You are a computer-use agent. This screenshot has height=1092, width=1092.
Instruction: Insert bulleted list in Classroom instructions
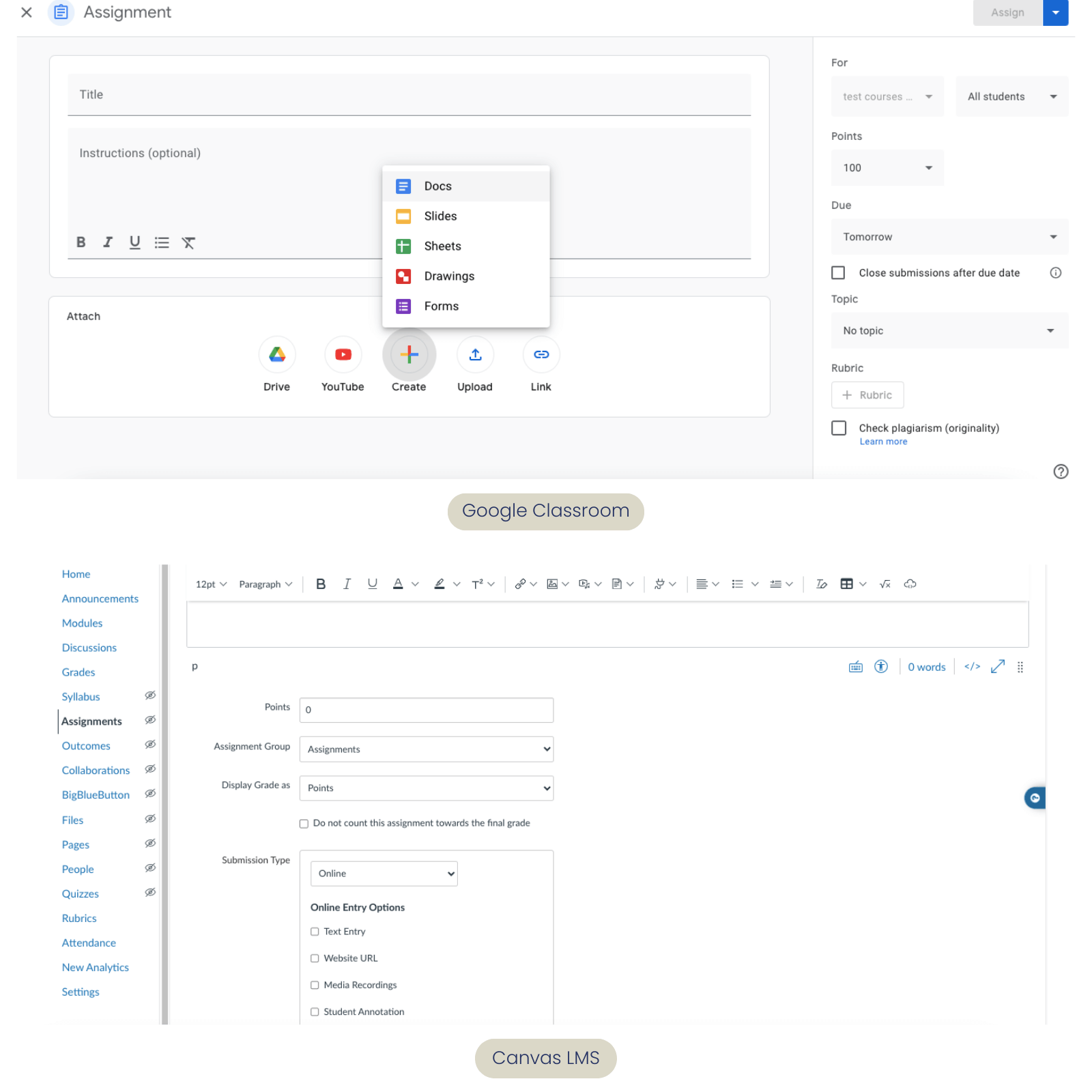[162, 242]
